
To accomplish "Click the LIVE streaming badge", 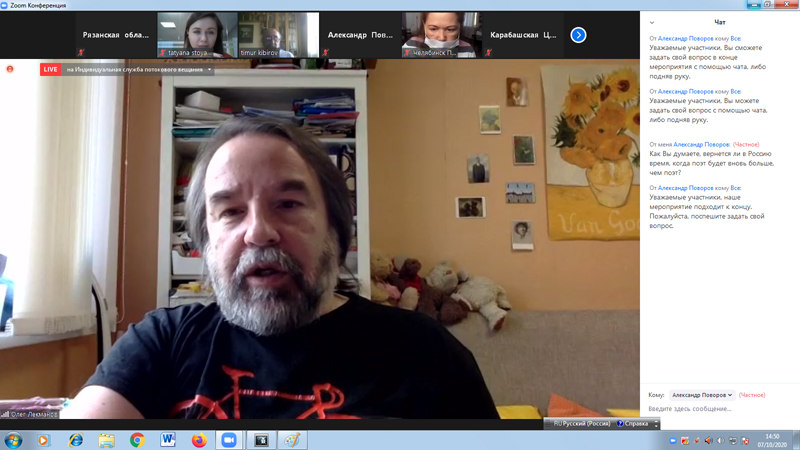I will (x=50, y=70).
